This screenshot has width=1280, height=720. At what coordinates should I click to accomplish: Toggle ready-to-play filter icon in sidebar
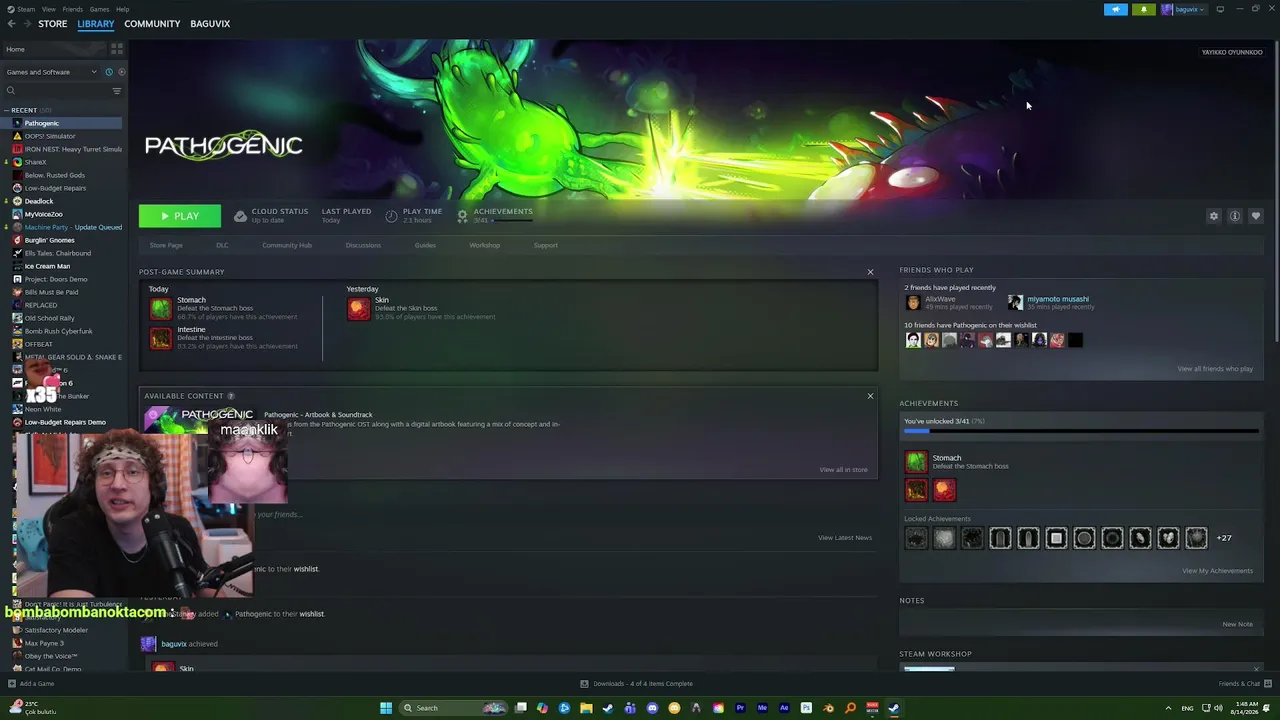[122, 72]
